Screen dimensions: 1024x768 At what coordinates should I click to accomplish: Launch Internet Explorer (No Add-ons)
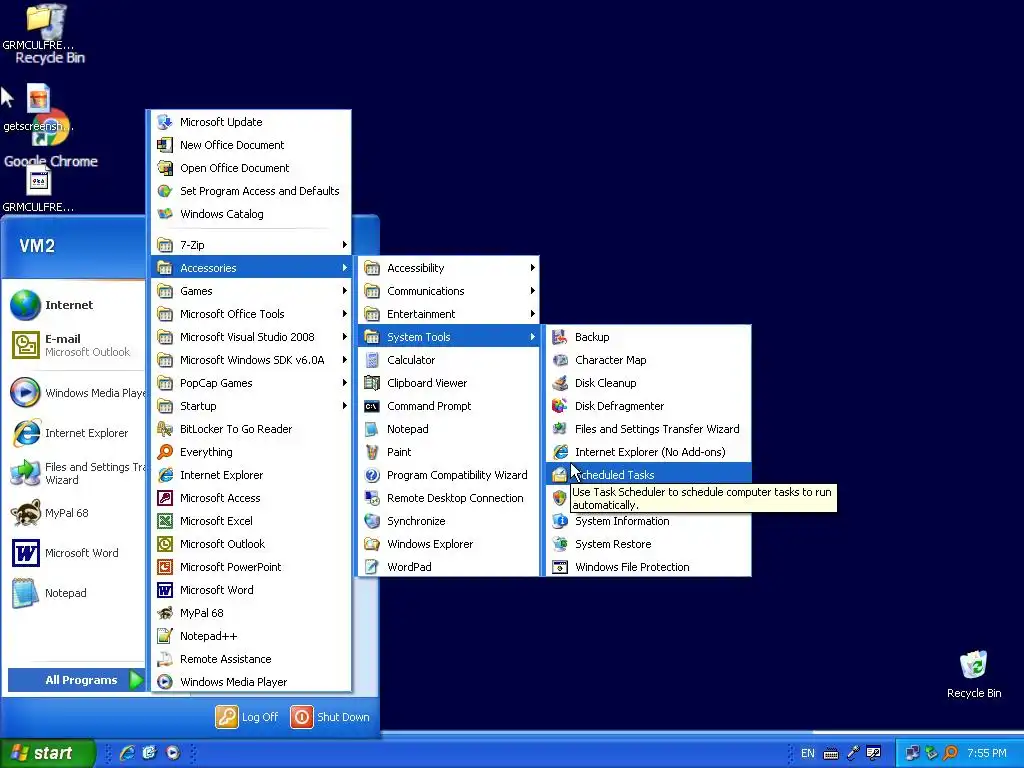[648, 451]
